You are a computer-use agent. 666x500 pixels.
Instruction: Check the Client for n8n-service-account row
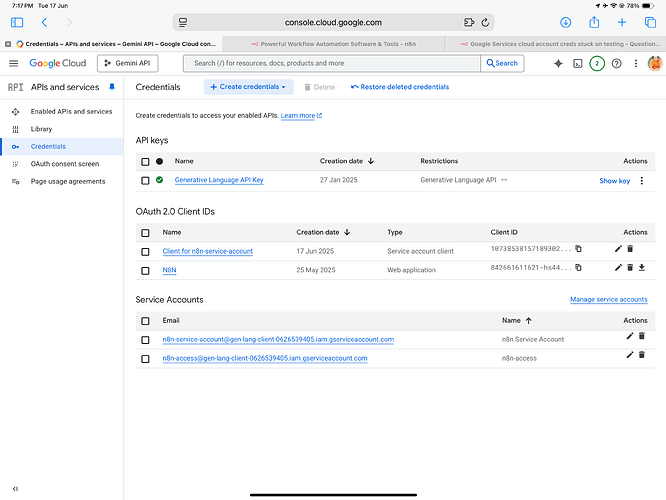tap(145, 252)
